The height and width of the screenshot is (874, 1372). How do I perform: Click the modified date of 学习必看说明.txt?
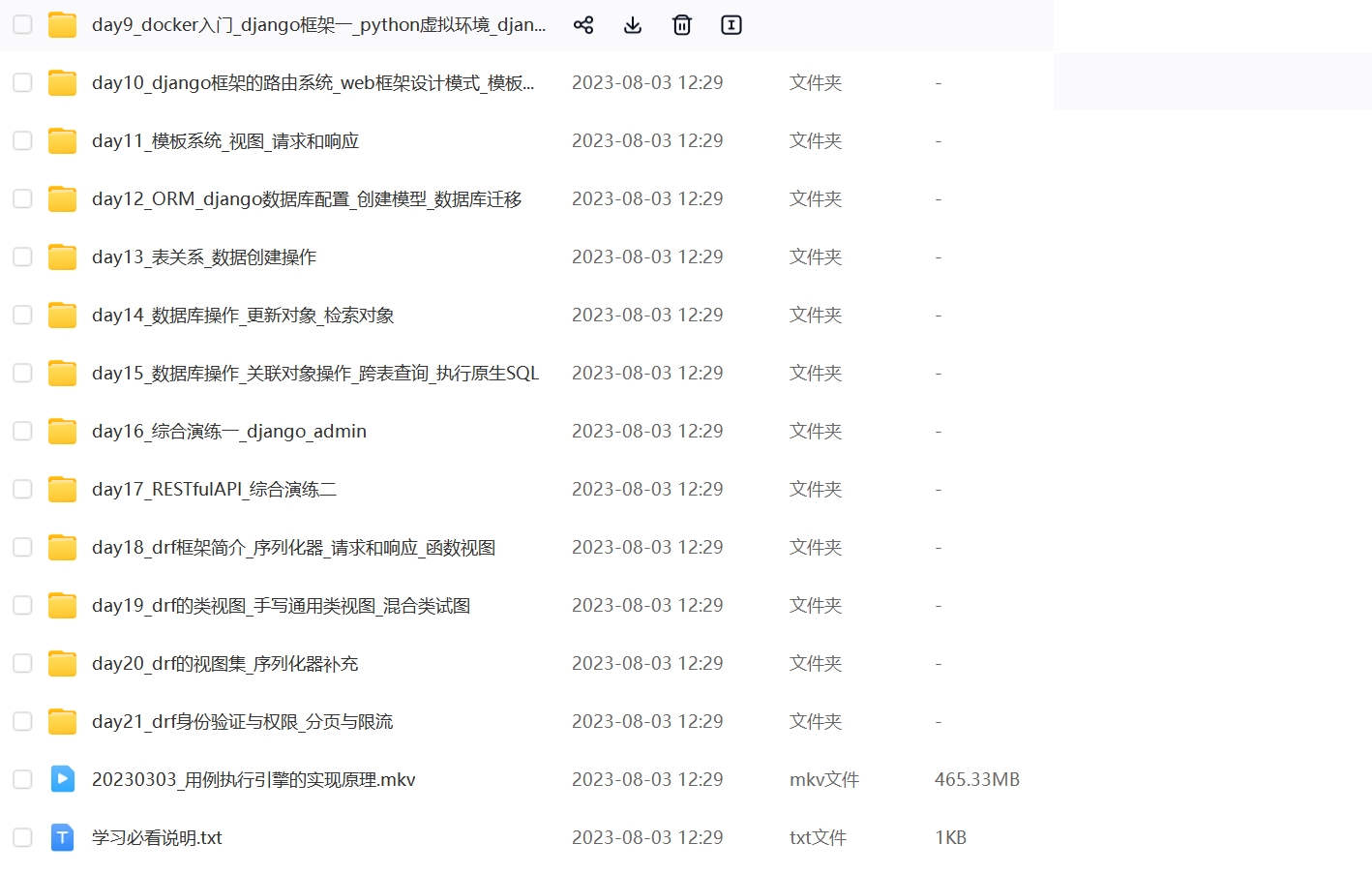point(647,838)
